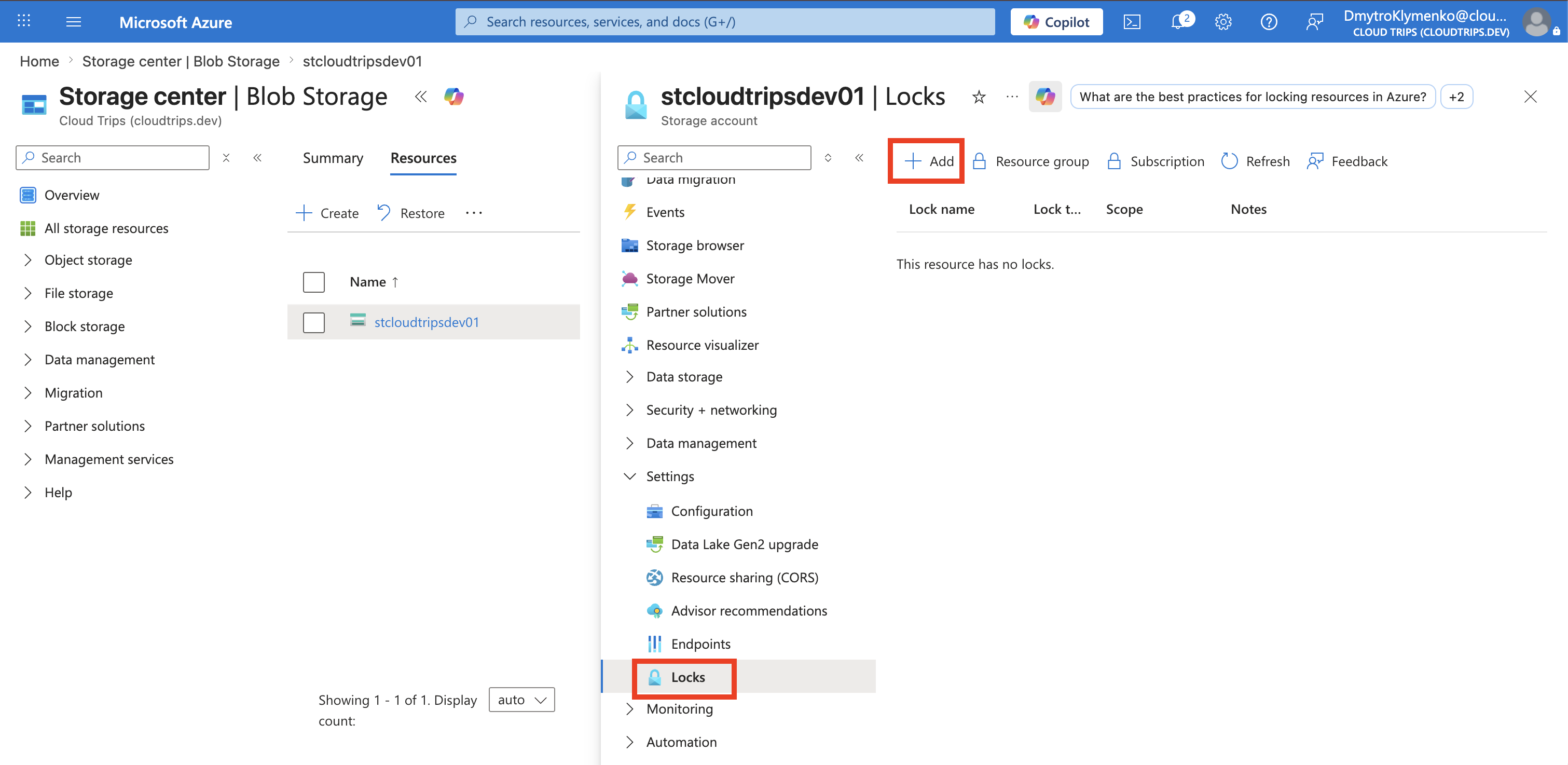The height and width of the screenshot is (765, 1568).
Task: Open more commands ellipsis in resources toolbar
Action: [x=474, y=213]
